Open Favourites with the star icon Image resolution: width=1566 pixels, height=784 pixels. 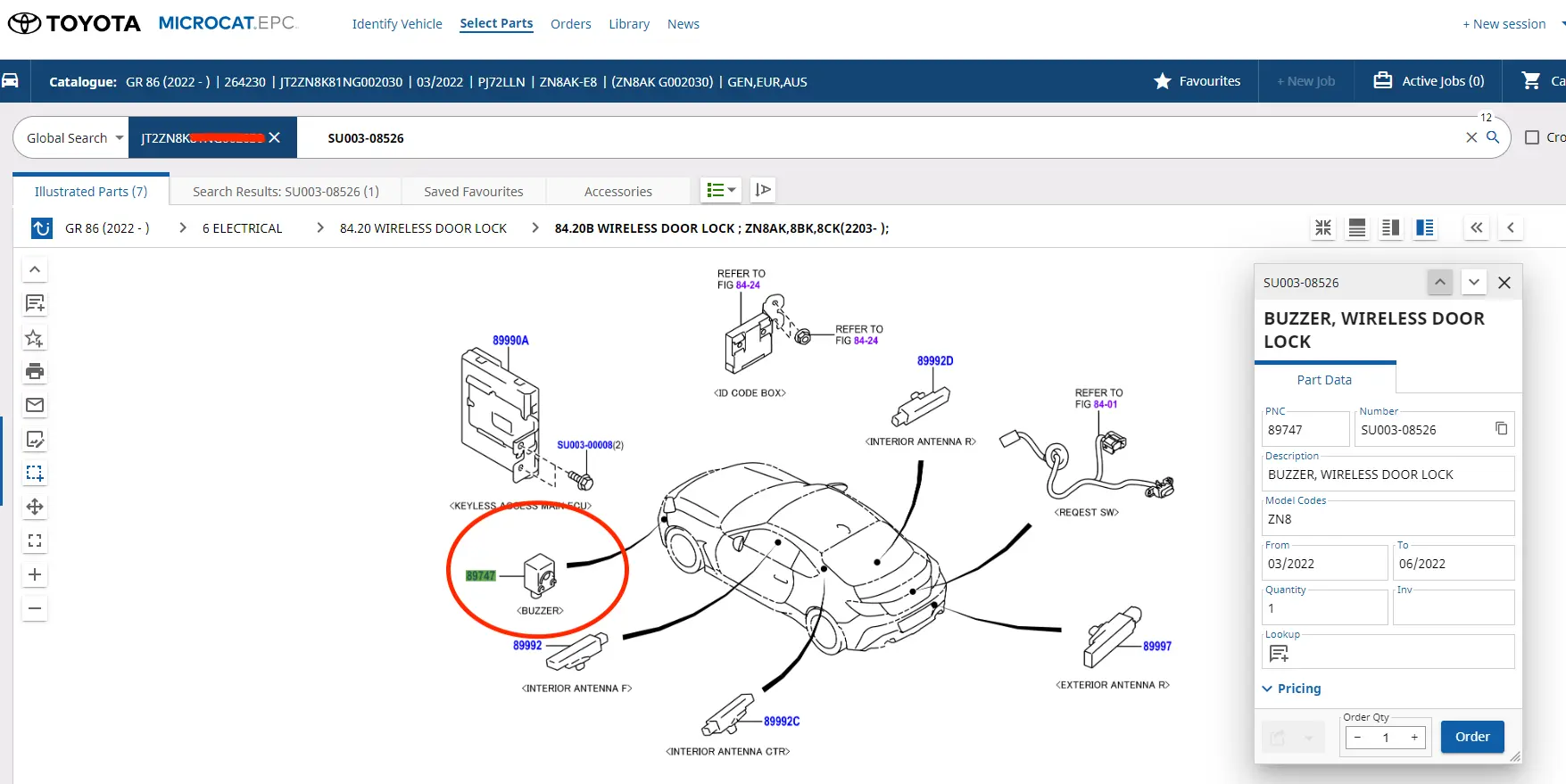pyautogui.click(x=1197, y=81)
